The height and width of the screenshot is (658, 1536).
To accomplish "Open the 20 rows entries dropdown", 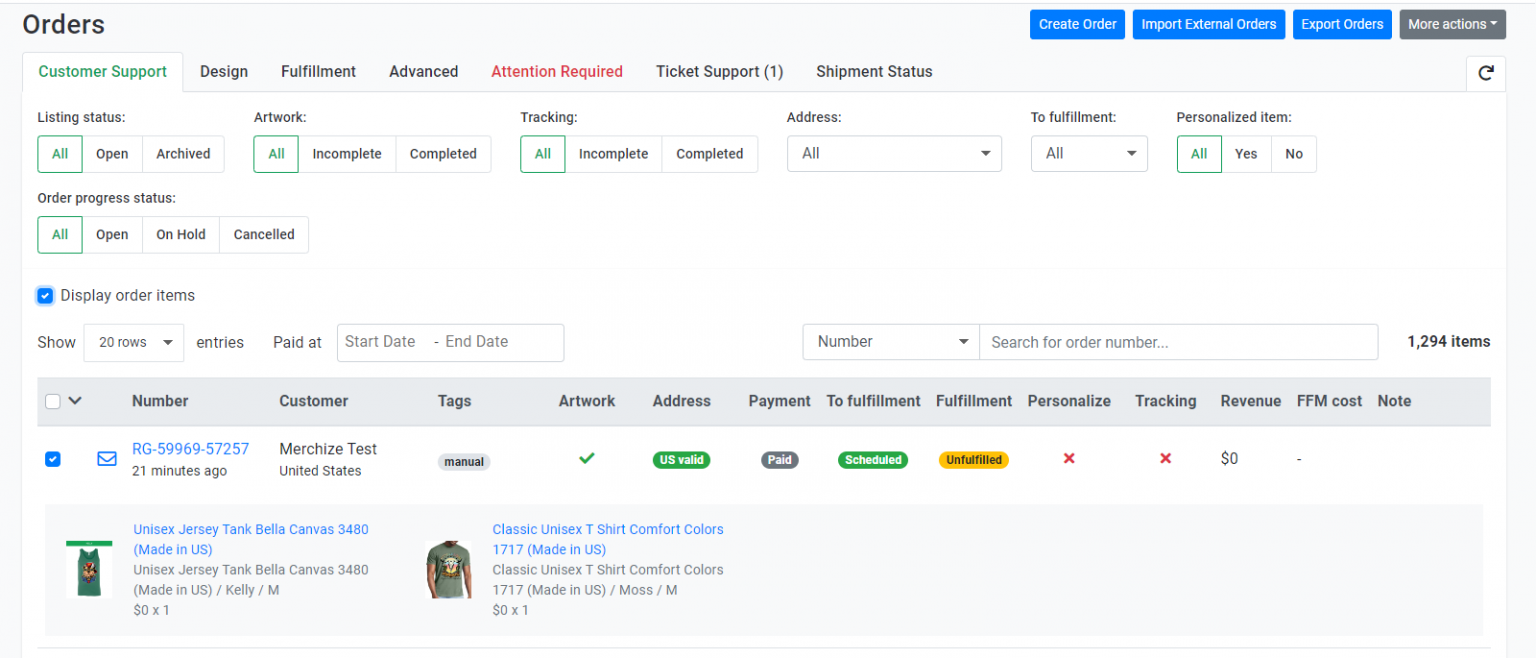I will (134, 342).
